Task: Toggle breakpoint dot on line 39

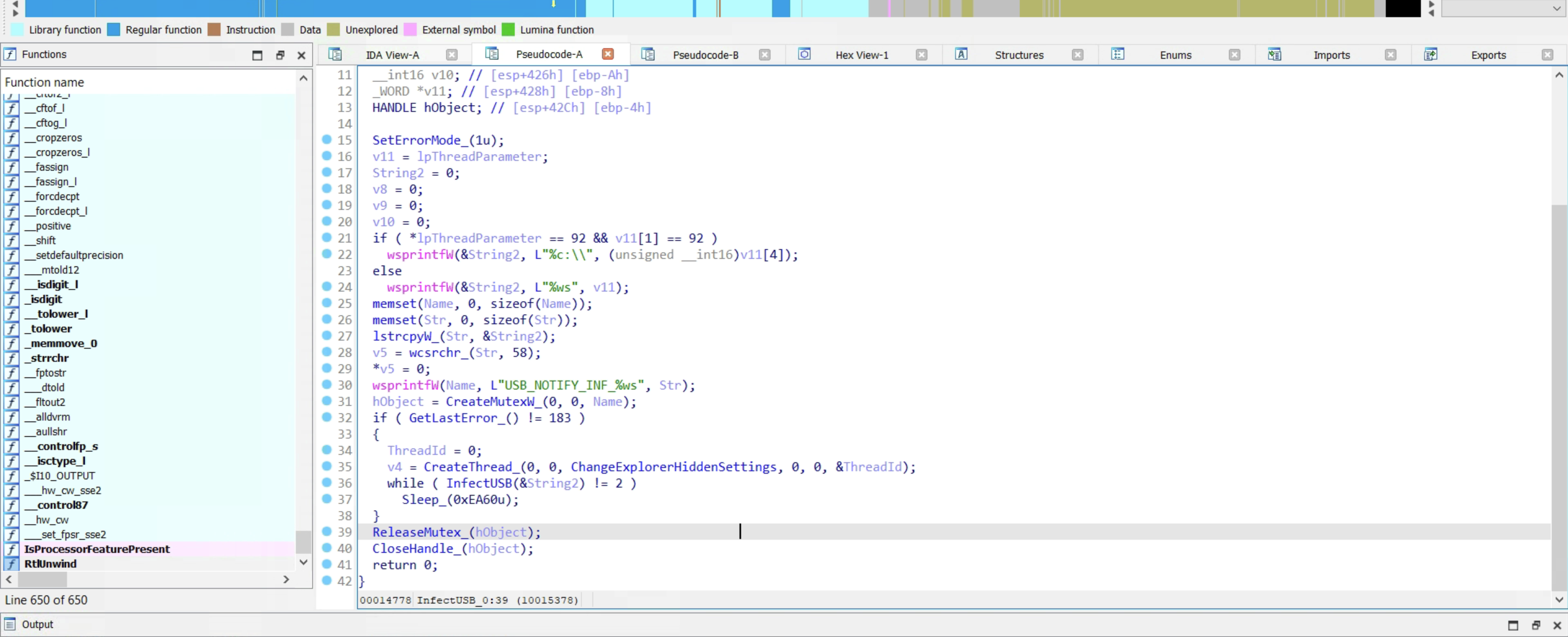Action: (x=327, y=531)
